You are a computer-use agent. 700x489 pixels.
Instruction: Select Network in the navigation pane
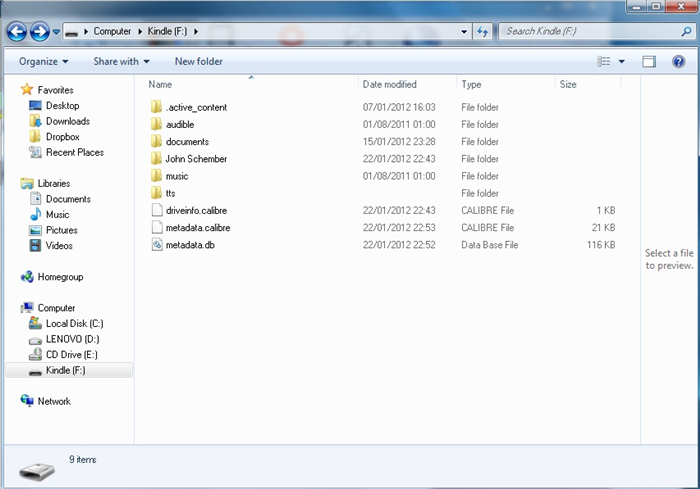(54, 401)
